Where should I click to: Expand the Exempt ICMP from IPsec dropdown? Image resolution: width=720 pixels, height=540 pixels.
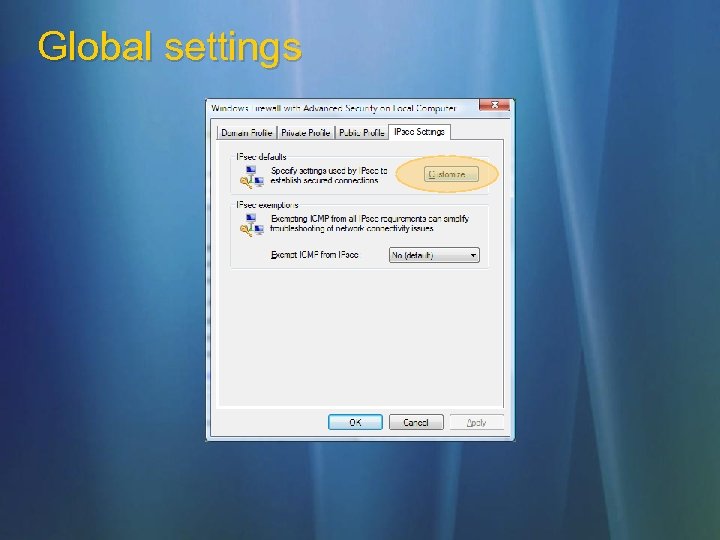point(434,255)
